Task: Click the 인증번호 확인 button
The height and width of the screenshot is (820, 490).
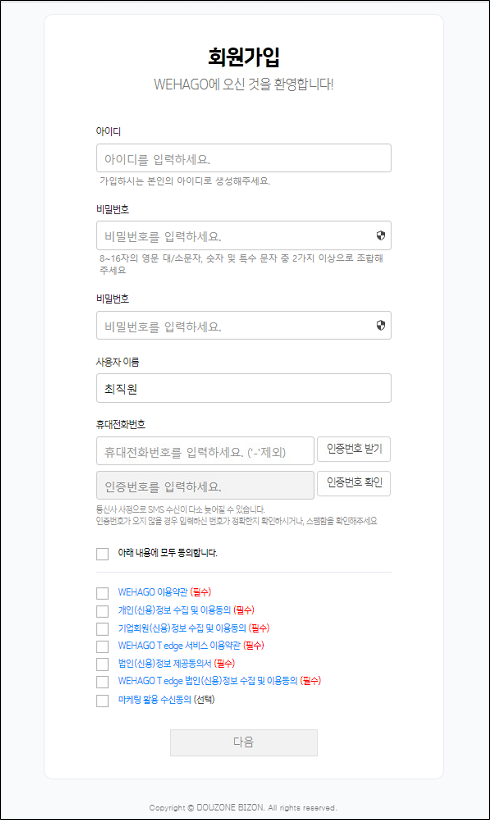Action: 354,483
